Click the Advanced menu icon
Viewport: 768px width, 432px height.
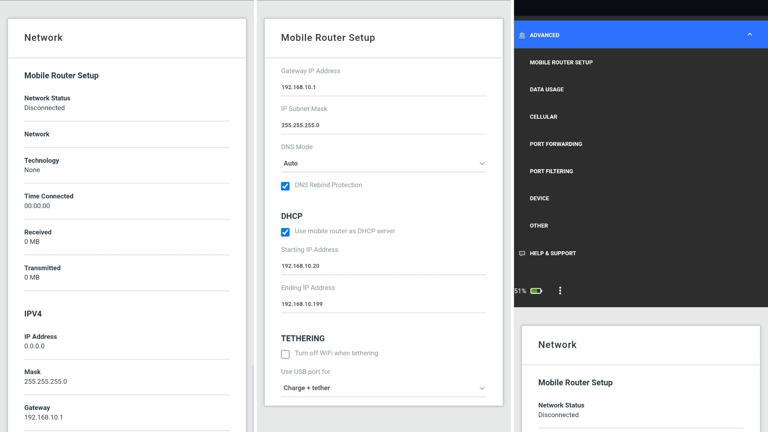(522, 35)
